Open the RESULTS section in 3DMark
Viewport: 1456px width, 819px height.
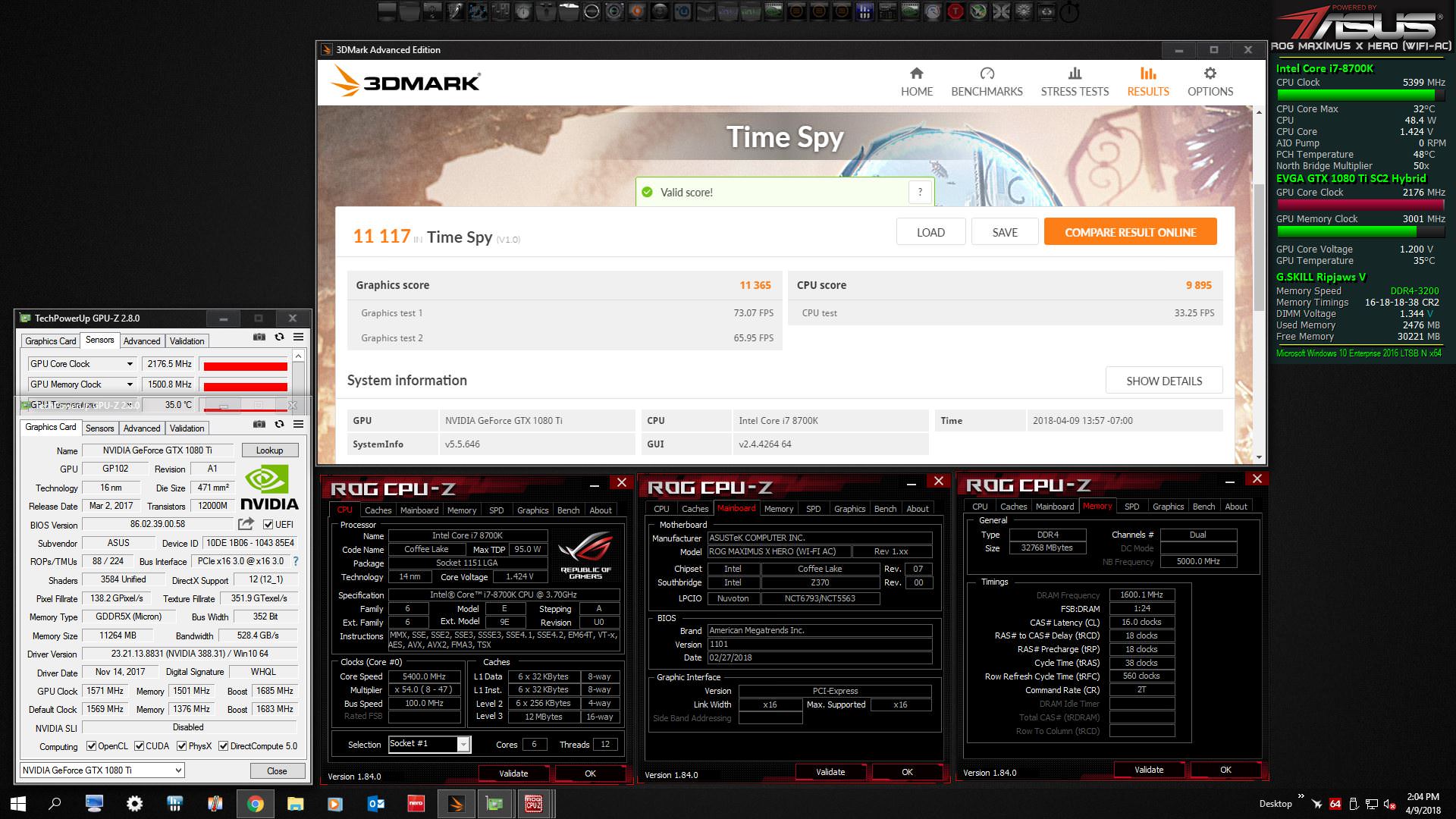(x=1147, y=82)
